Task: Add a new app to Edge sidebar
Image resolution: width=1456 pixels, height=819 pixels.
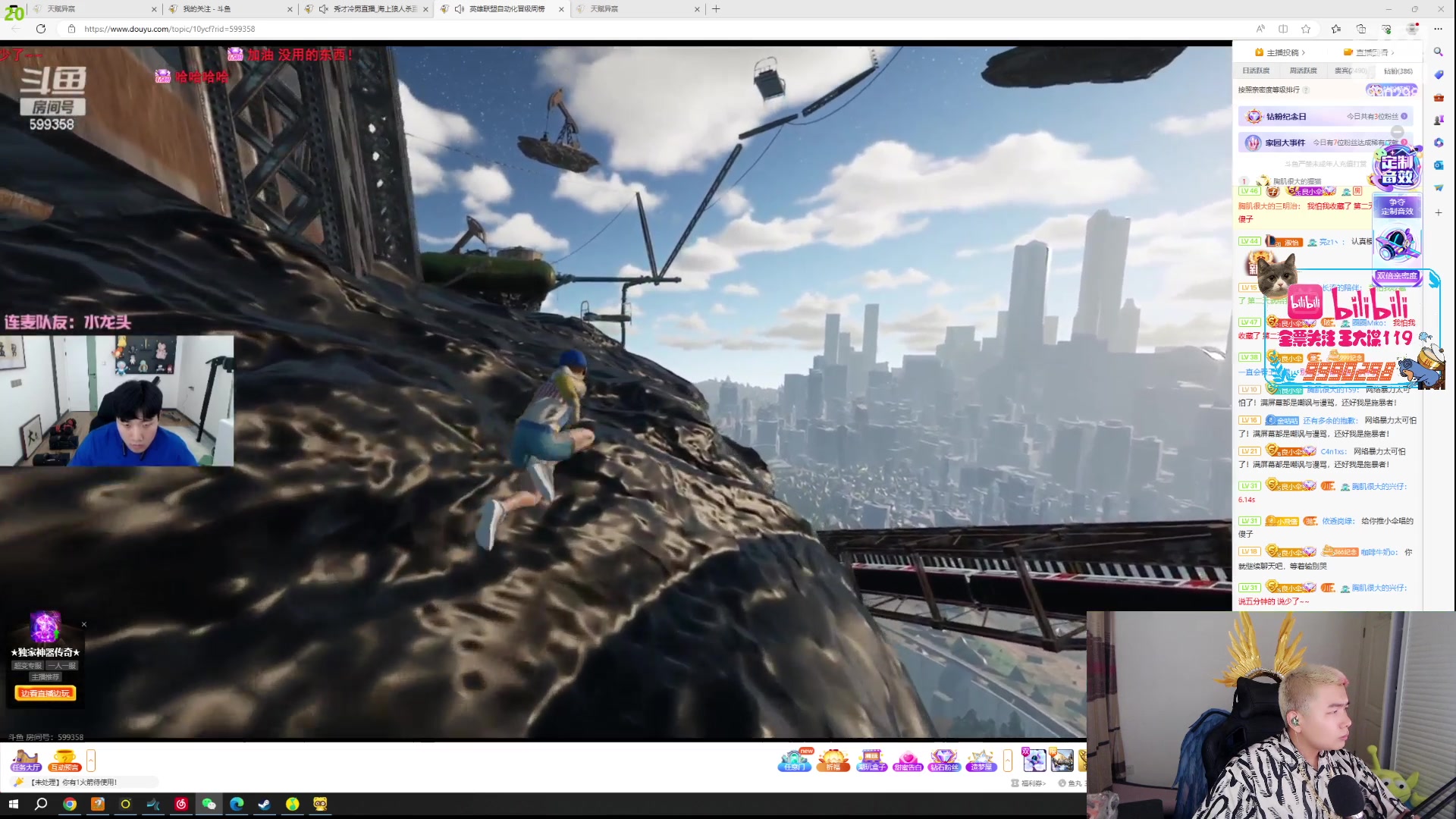Action: click(x=1438, y=213)
